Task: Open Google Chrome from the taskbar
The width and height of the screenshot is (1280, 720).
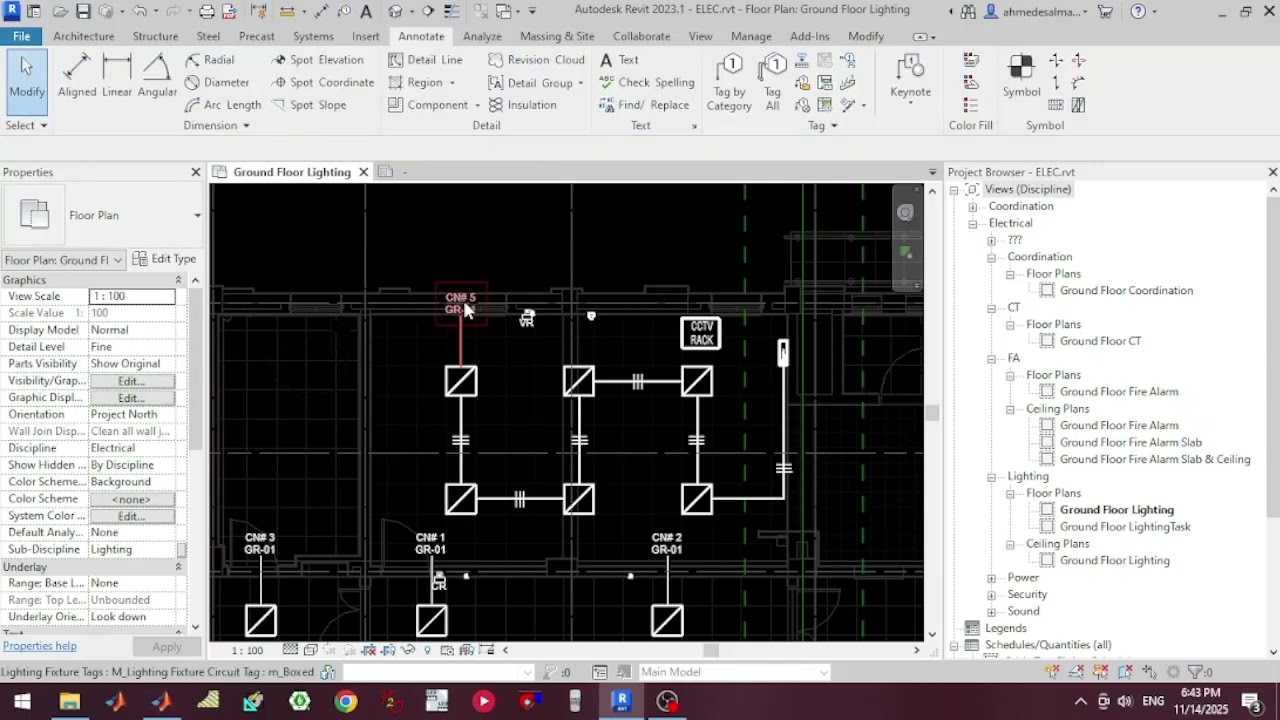Action: (x=345, y=701)
